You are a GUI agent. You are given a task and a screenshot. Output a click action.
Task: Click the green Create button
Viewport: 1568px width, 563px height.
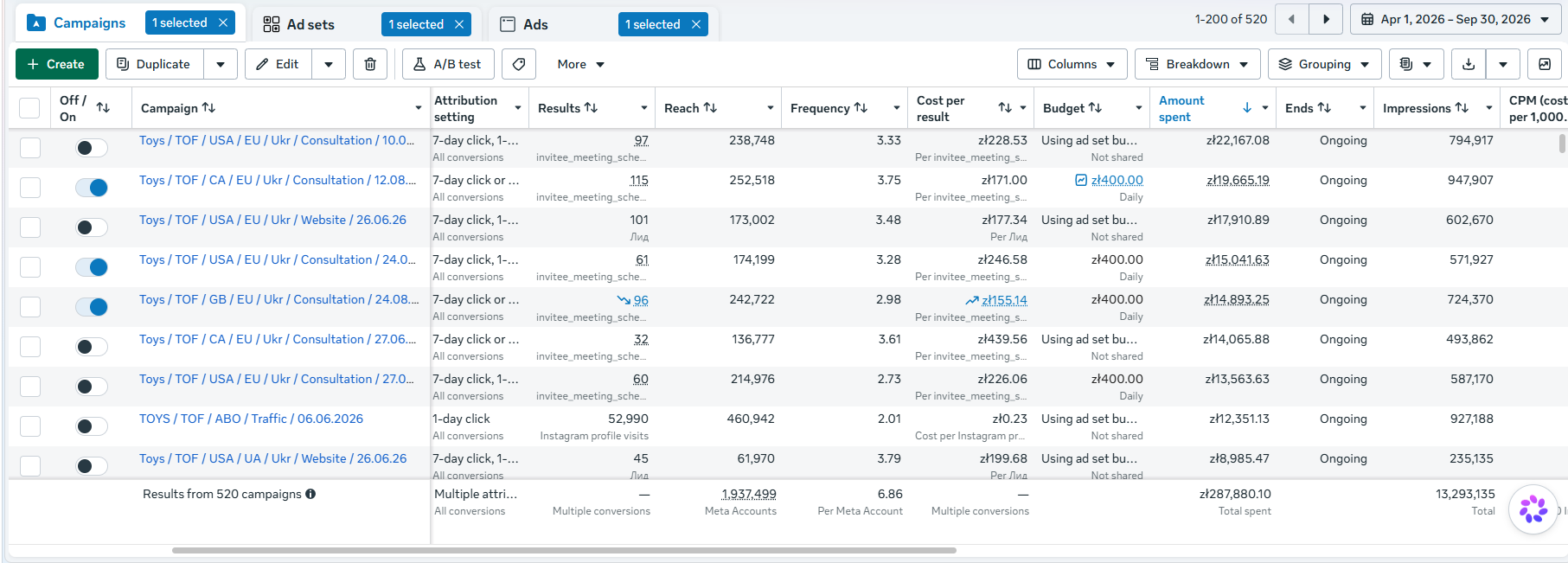pos(56,64)
